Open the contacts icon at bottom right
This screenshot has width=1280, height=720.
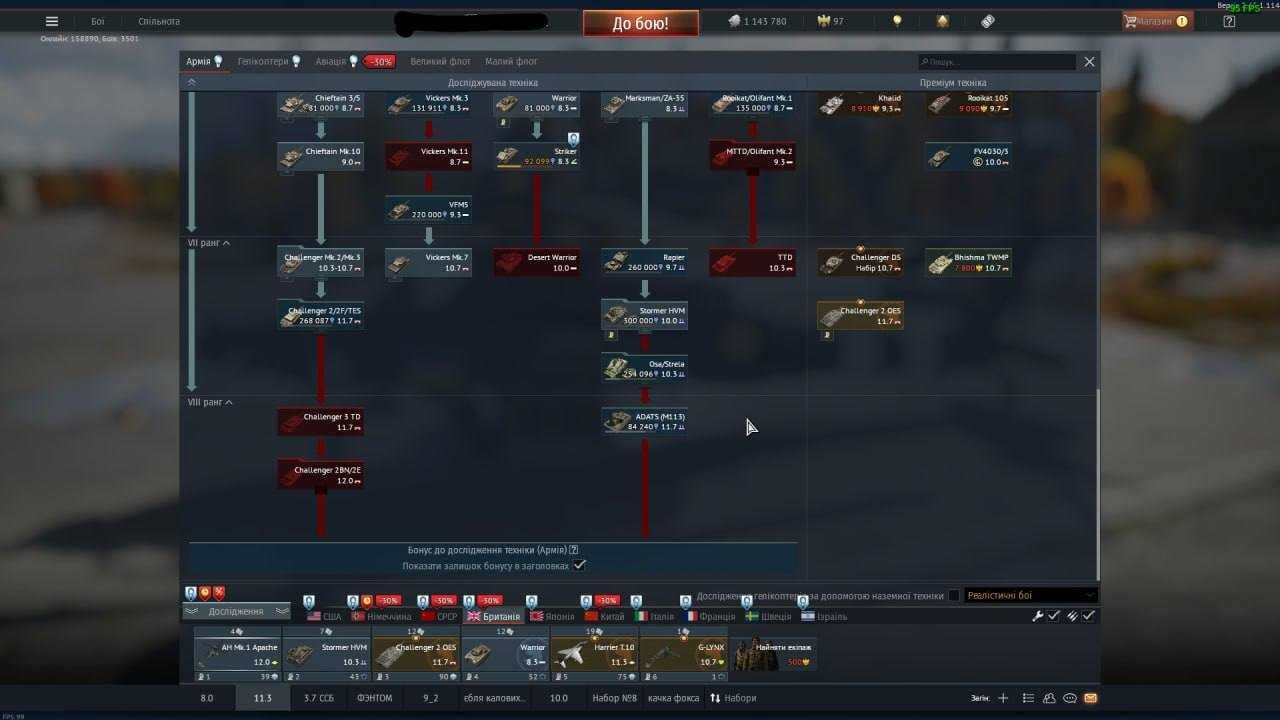[x=1049, y=698]
